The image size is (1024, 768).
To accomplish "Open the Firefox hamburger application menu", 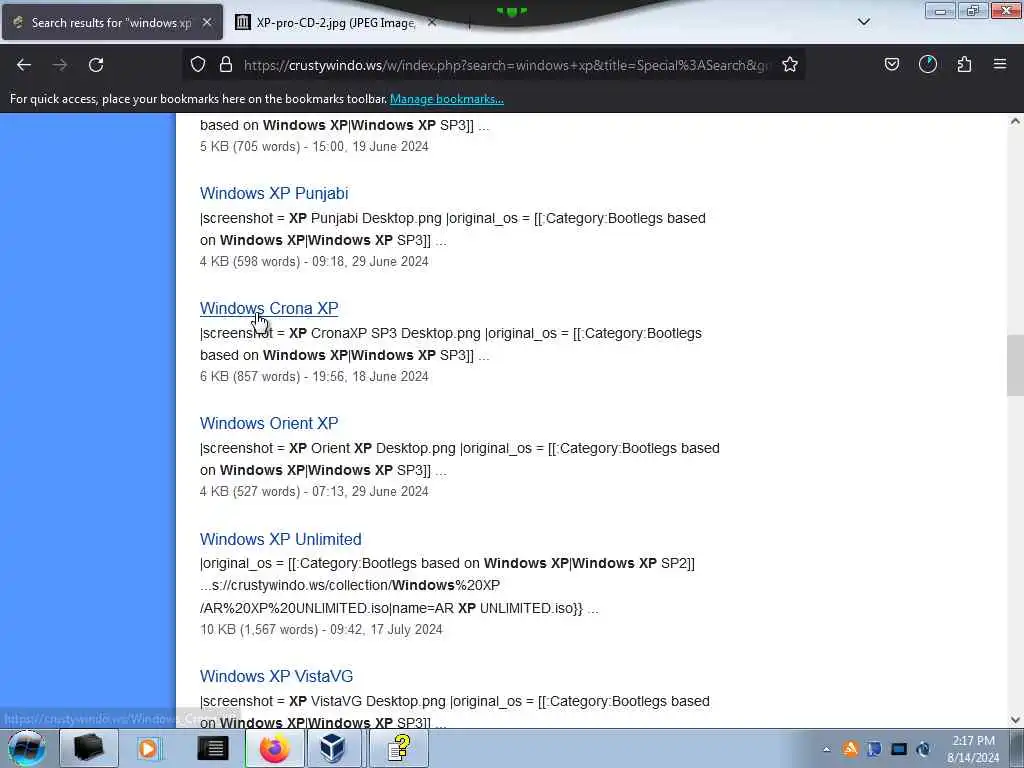I will click(1000, 64).
